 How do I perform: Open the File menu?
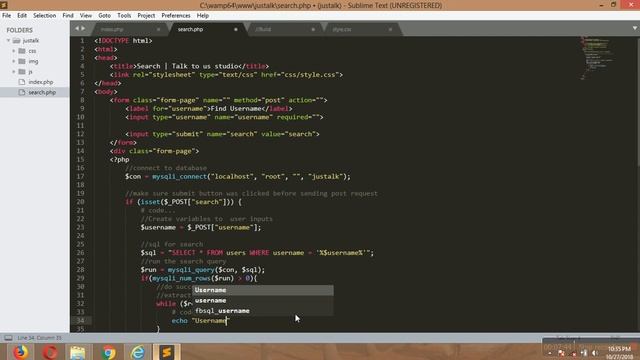click(7, 16)
